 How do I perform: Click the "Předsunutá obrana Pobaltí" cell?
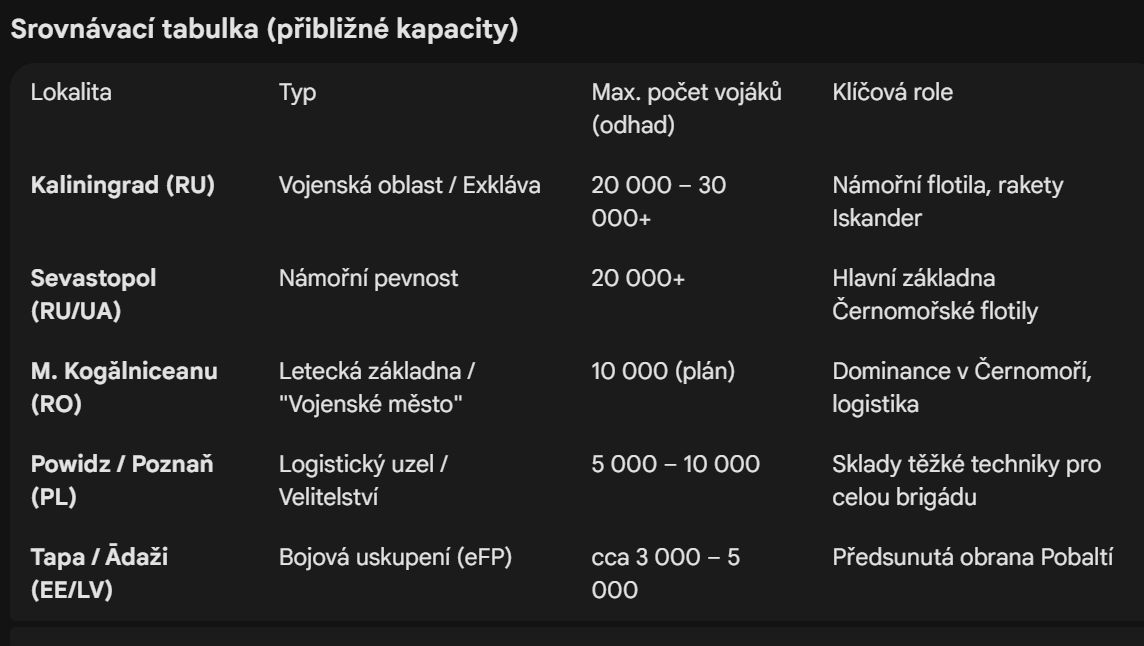point(972,558)
